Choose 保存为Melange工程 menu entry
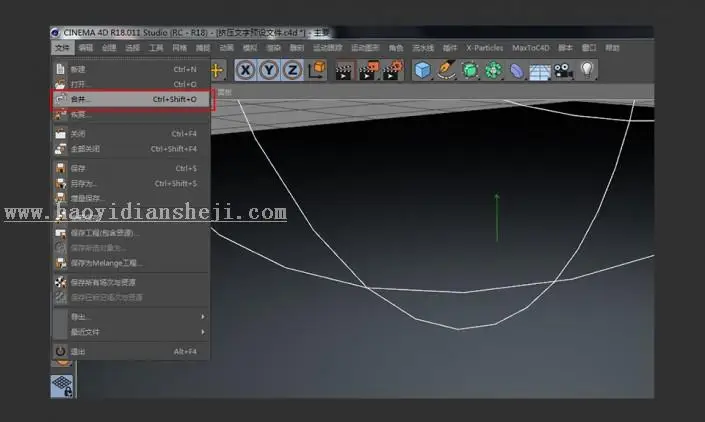This screenshot has width=705, height=422. [x=131, y=263]
